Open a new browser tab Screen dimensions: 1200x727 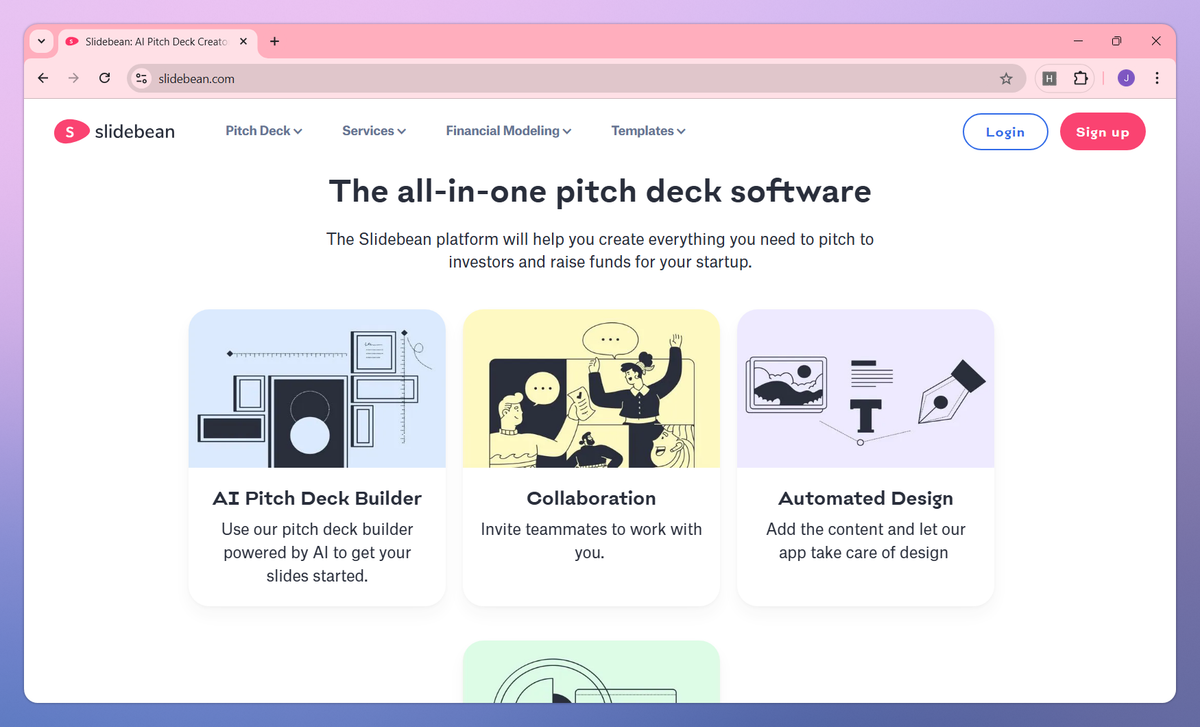tap(274, 41)
